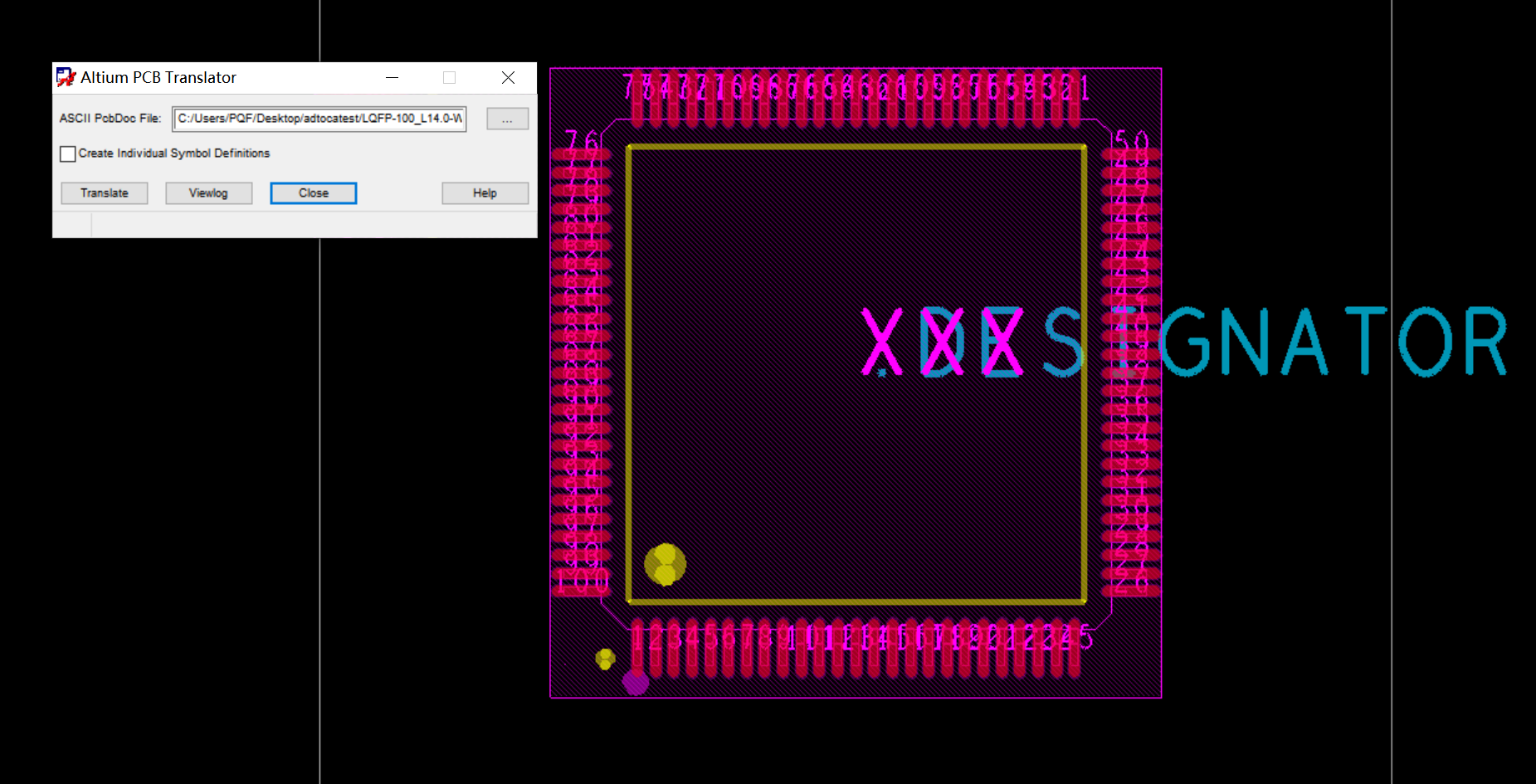Click the Altium PCB Translator title icon
Image resolution: width=1536 pixels, height=784 pixels.
(x=66, y=77)
